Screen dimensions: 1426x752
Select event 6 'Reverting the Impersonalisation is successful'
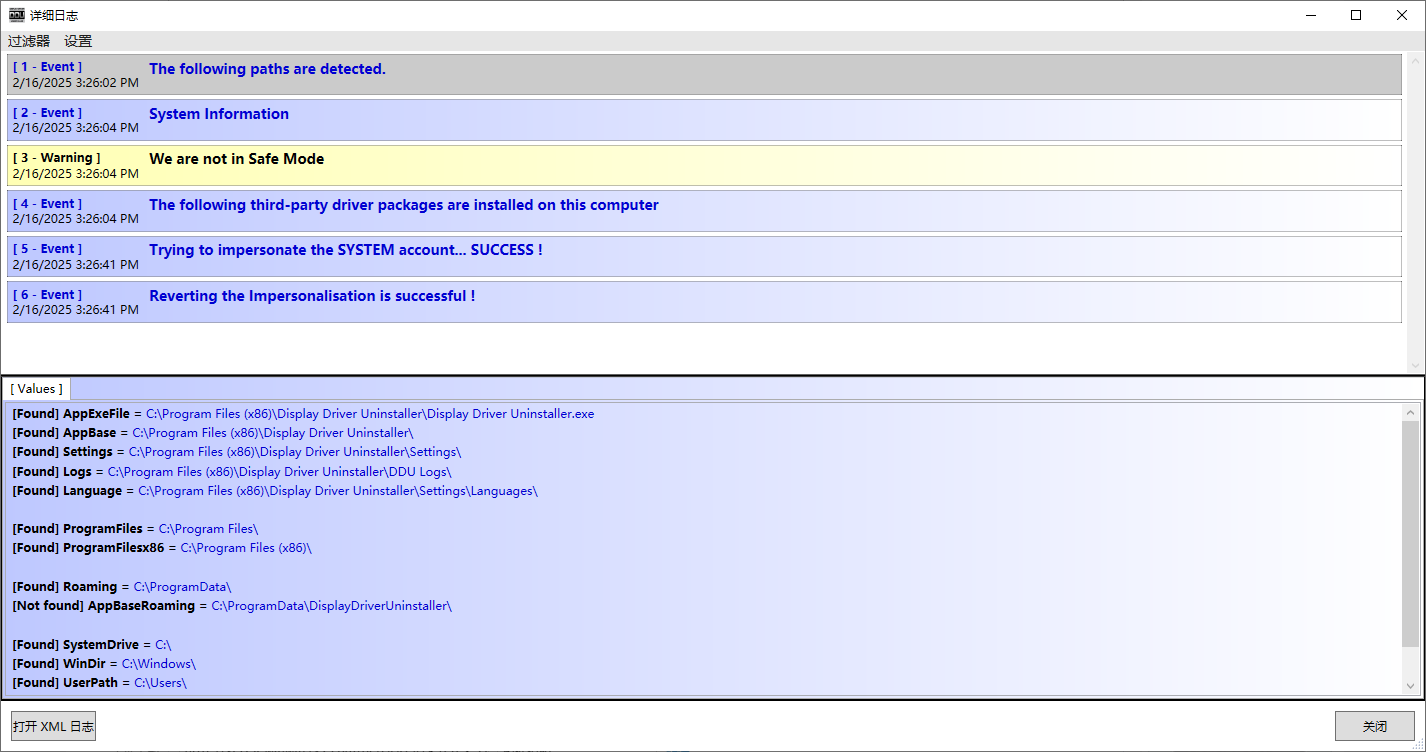click(704, 302)
